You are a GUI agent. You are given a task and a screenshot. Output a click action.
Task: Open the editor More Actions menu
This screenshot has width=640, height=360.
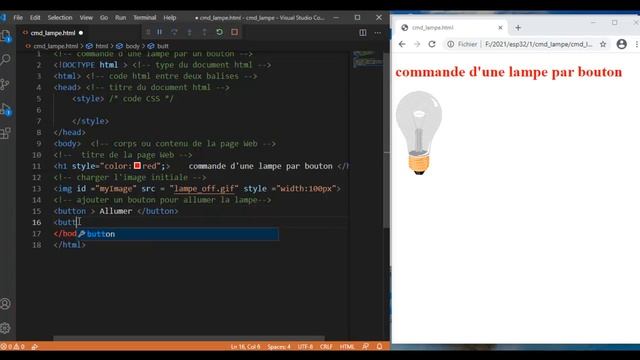[x=378, y=33]
